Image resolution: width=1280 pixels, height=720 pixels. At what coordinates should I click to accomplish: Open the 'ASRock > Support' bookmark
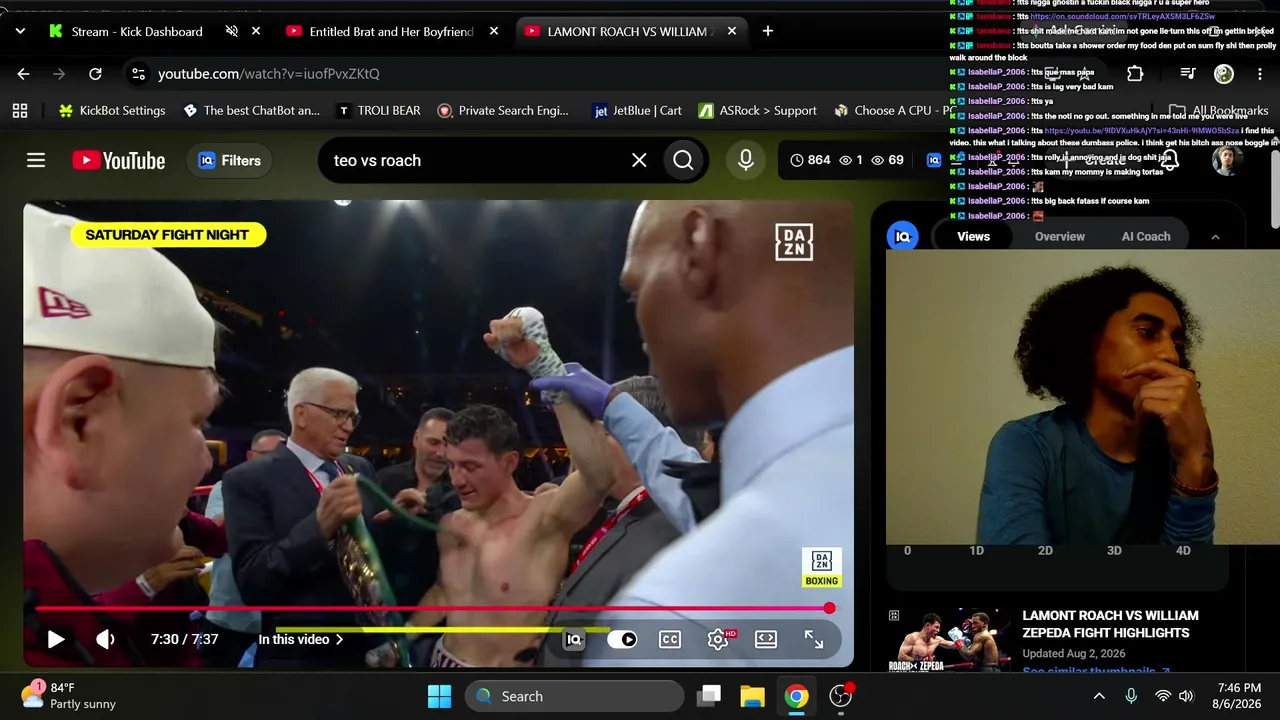(757, 111)
